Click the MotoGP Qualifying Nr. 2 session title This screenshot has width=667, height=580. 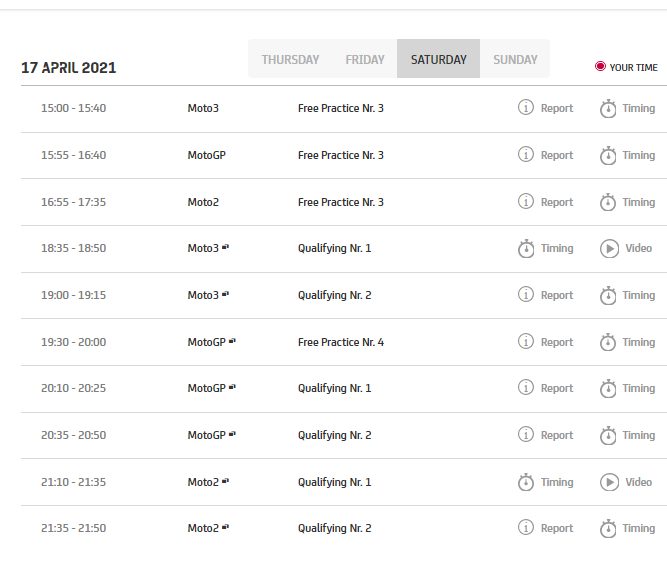[334, 435]
